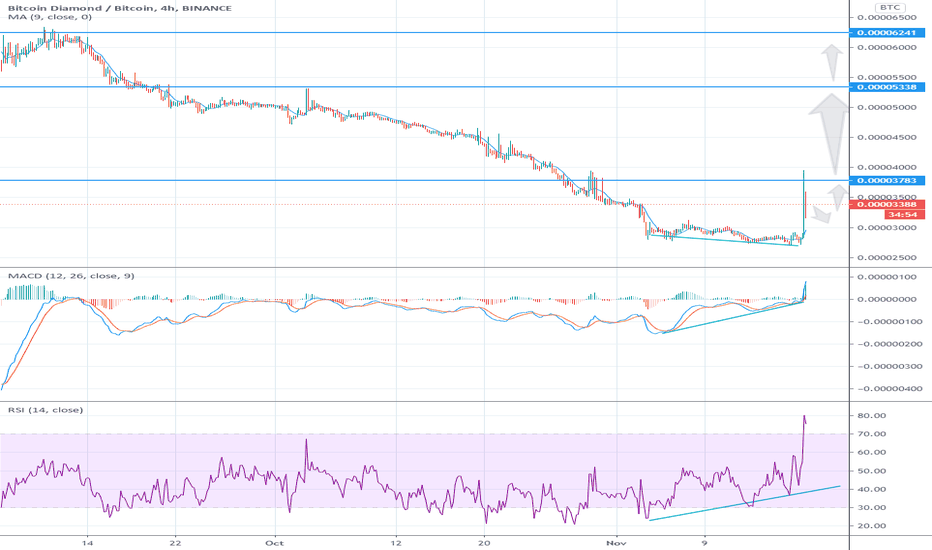Select the Bitcoin Diamond / Bitcoin symbol title
The image size is (932, 550).
pos(119,8)
